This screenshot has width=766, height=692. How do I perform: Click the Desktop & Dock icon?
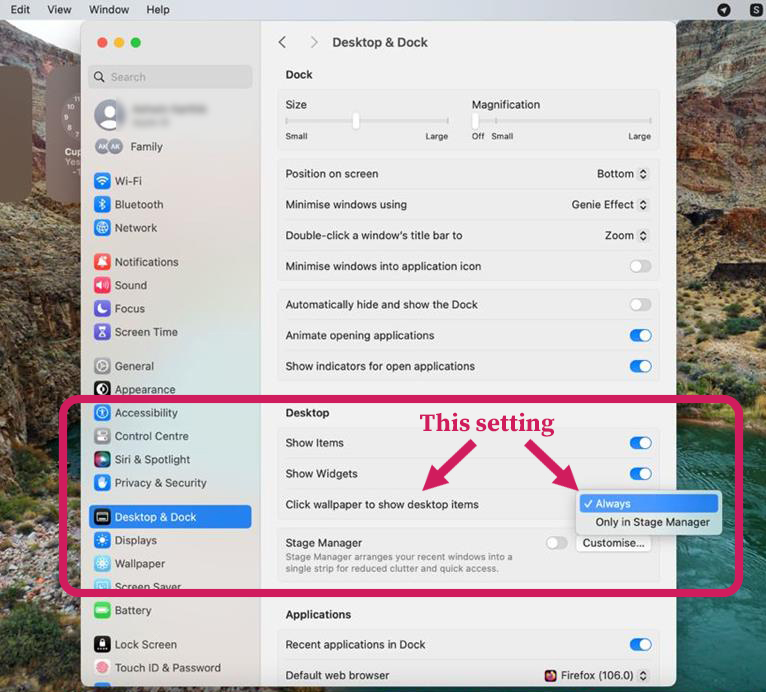(x=102, y=517)
